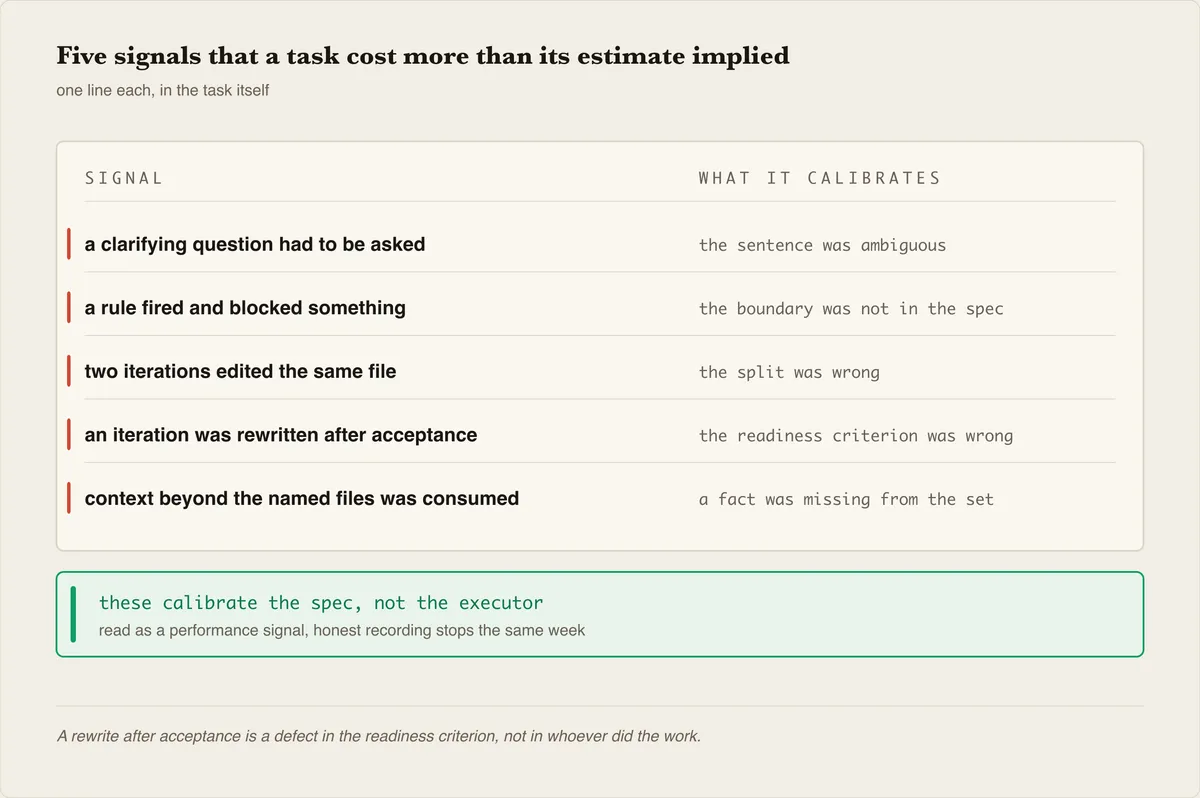Click 'the split was wrong' text

coord(789,372)
